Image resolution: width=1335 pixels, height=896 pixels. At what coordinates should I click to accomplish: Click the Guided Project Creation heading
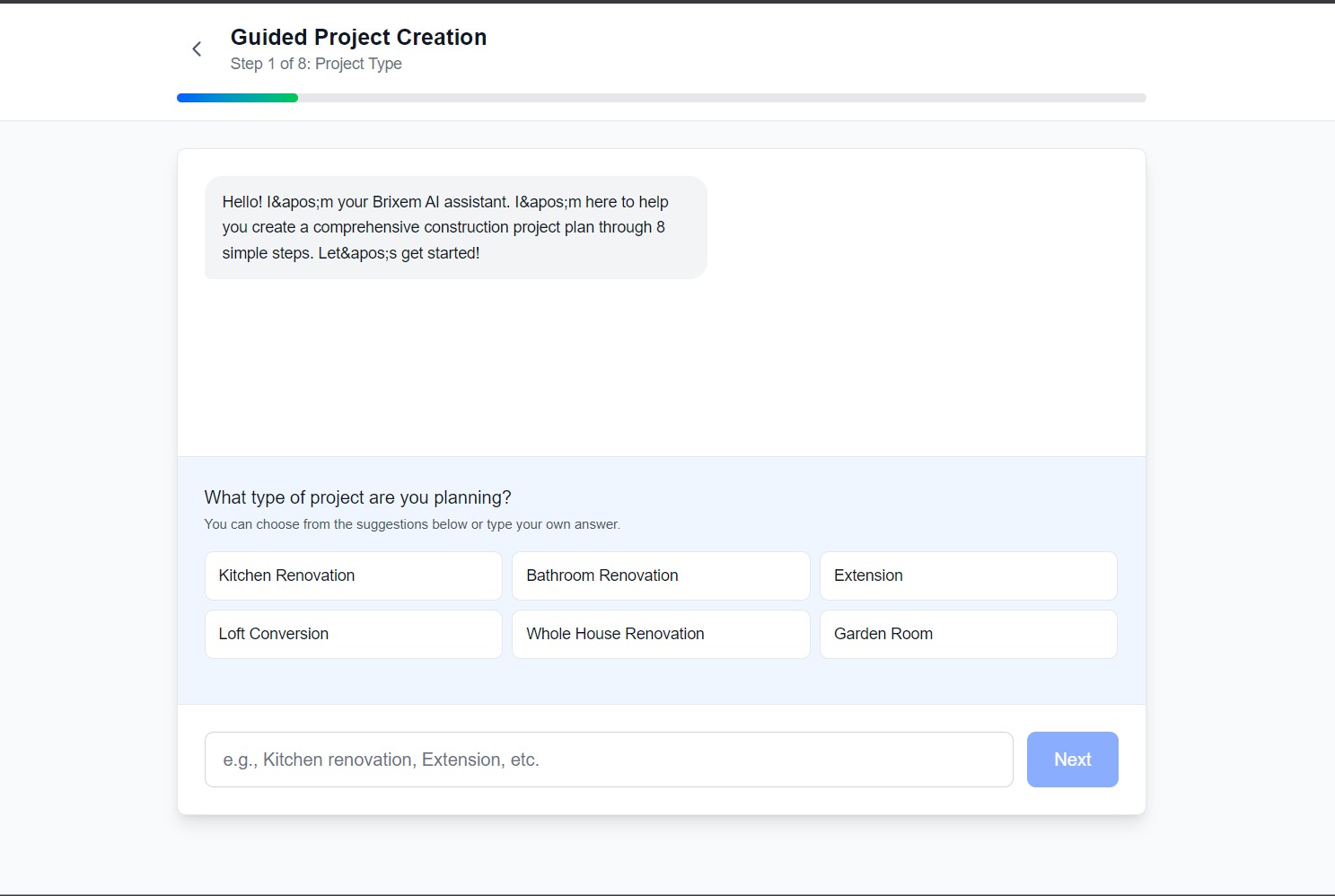(x=358, y=38)
